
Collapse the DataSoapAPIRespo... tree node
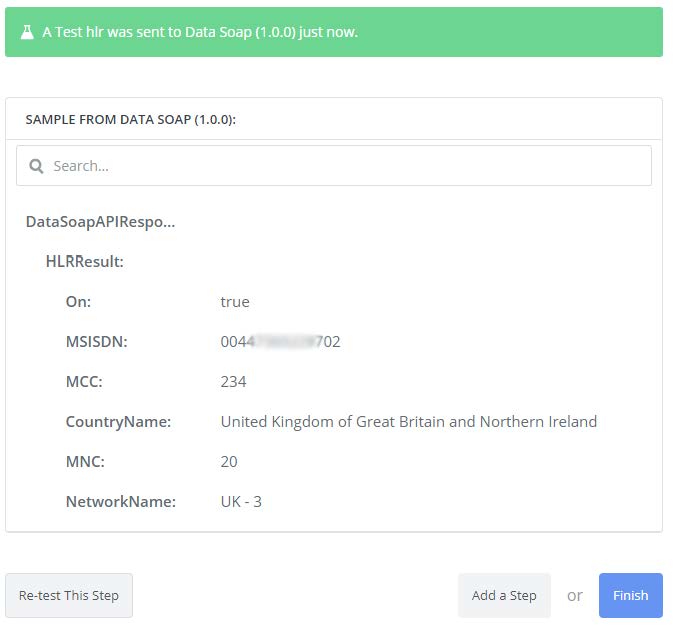pos(100,222)
